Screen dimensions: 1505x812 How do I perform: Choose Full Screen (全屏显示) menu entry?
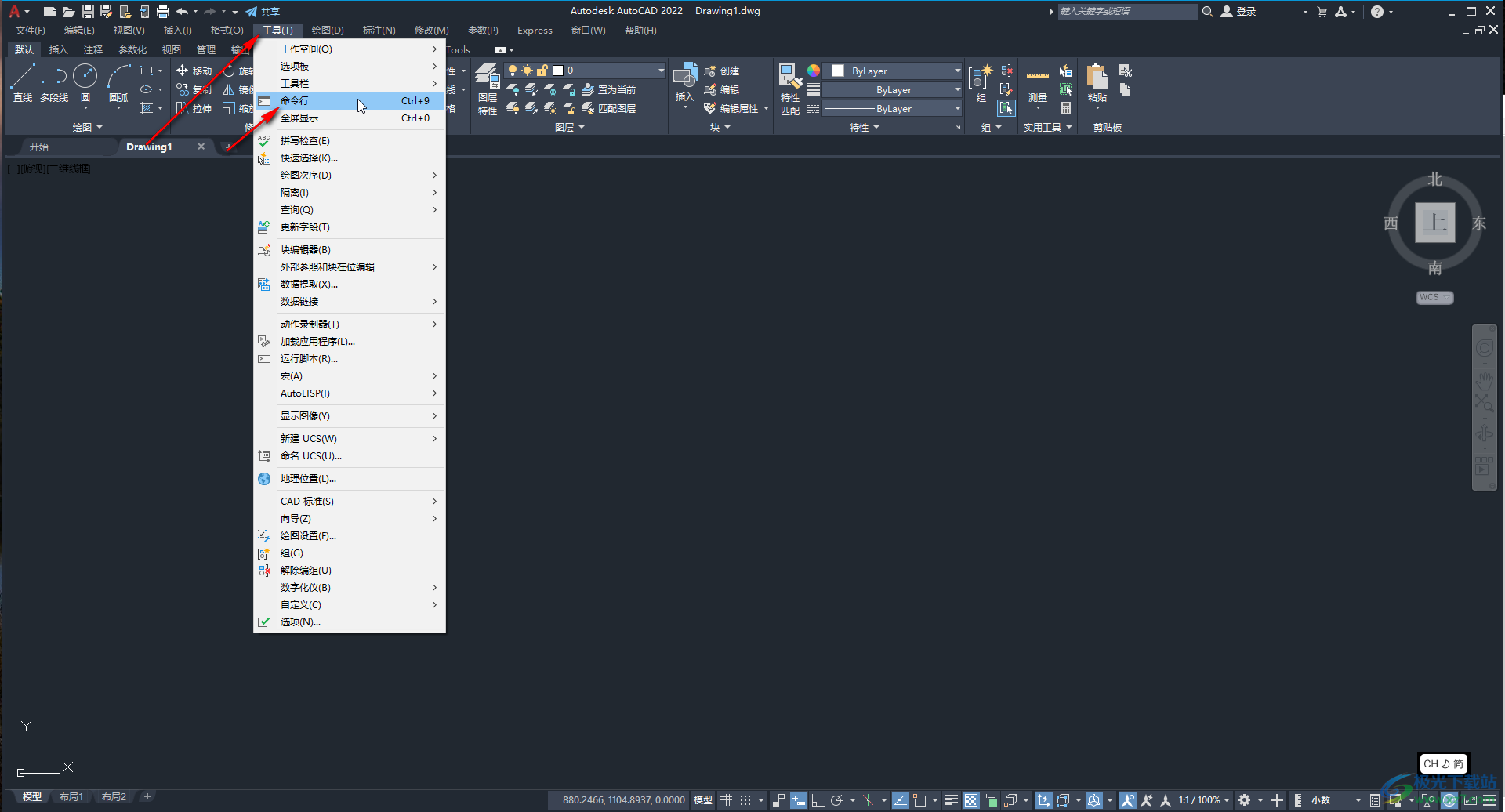(350, 118)
